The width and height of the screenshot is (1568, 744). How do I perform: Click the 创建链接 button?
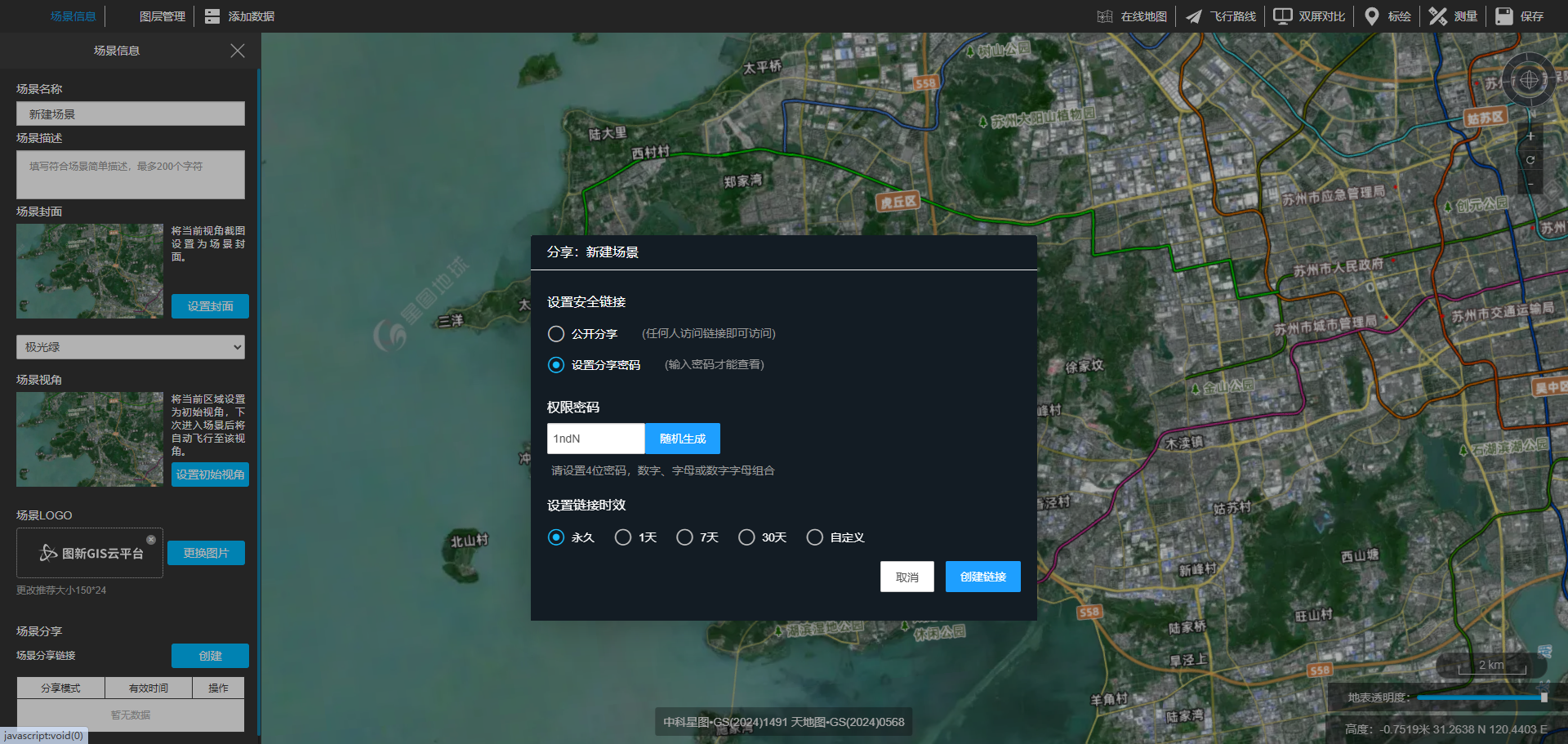[982, 577]
